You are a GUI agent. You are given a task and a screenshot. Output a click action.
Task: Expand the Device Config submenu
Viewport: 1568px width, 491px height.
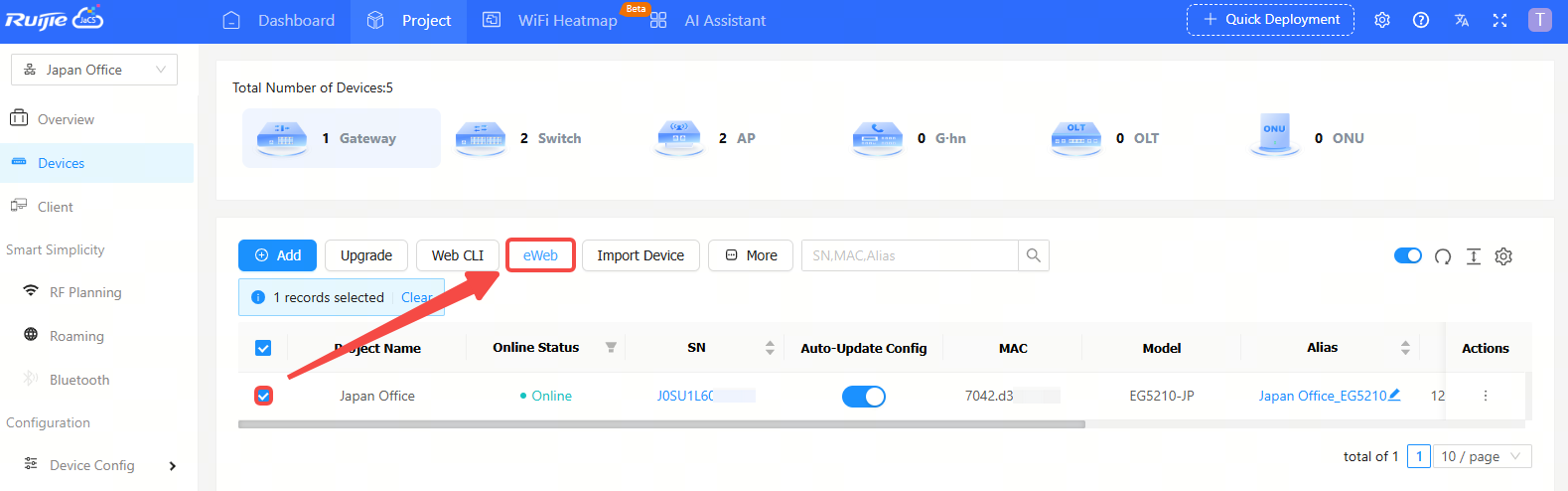click(173, 465)
